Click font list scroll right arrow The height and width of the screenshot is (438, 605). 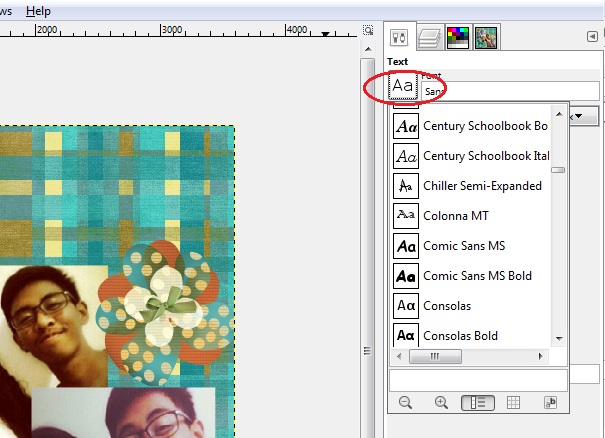click(541, 356)
